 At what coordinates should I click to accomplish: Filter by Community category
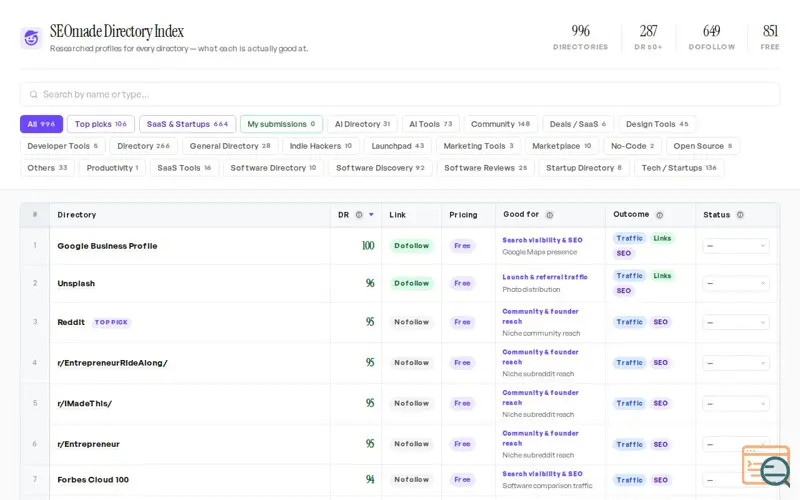(x=501, y=124)
